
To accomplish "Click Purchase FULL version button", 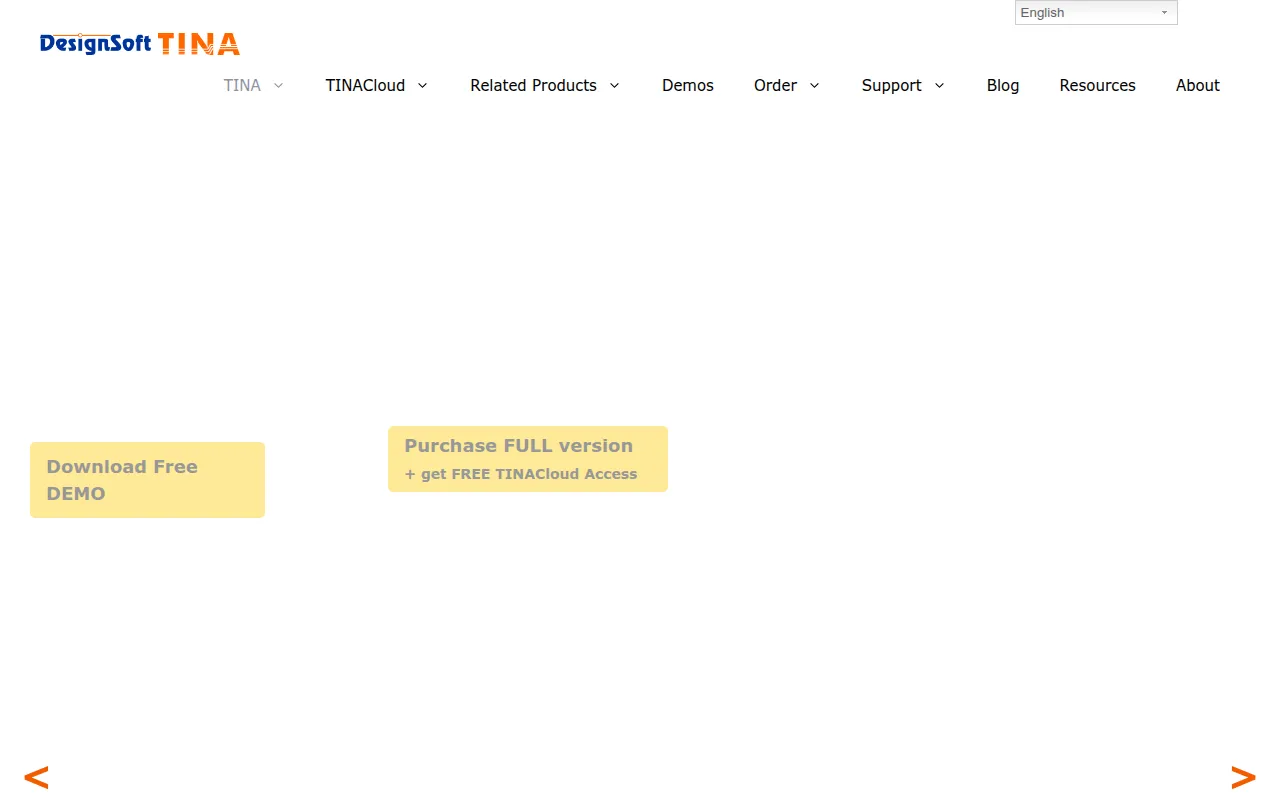I will pos(528,459).
